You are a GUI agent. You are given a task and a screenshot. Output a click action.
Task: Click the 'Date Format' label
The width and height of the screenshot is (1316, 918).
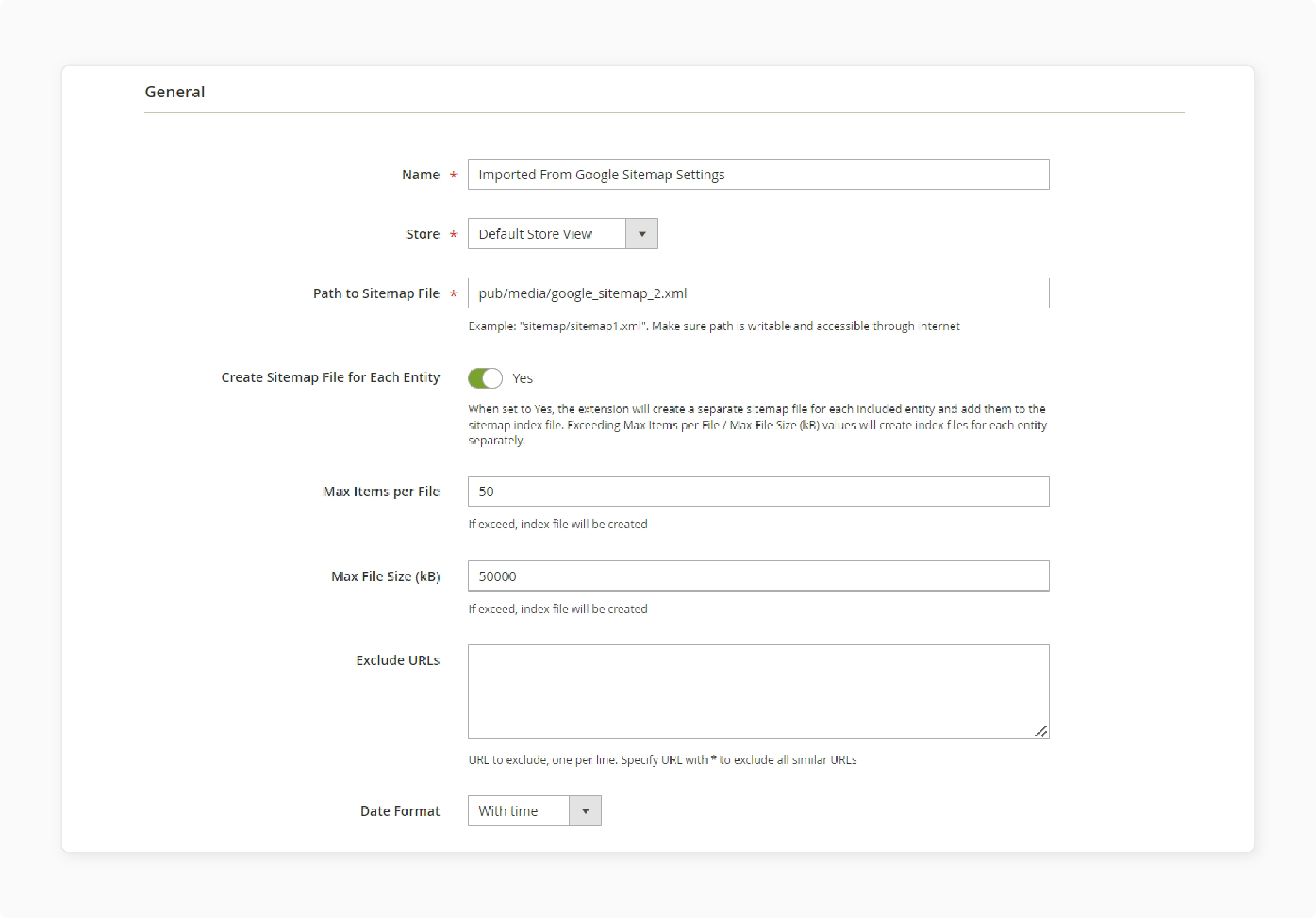pos(399,811)
